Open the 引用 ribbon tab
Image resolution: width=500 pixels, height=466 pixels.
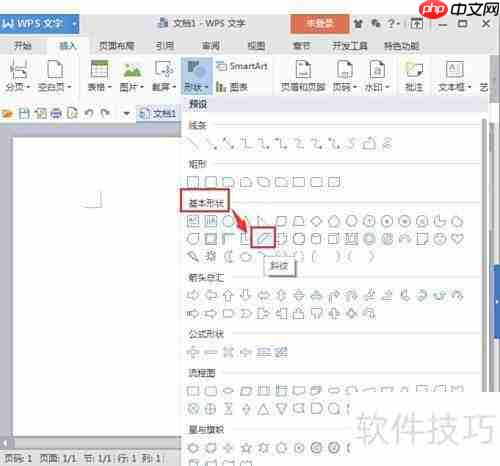coord(165,45)
